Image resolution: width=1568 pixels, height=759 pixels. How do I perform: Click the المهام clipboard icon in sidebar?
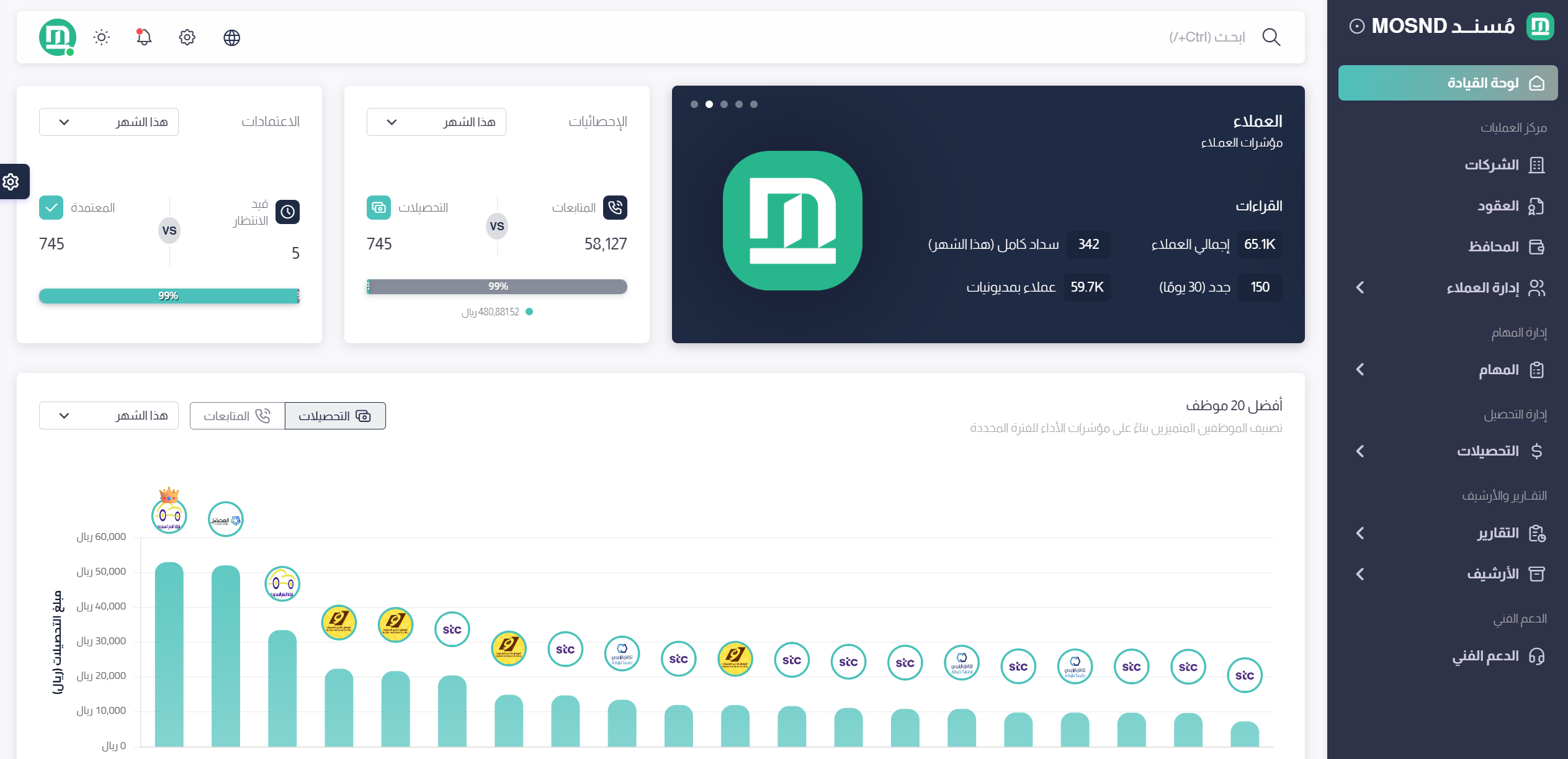coord(1536,370)
